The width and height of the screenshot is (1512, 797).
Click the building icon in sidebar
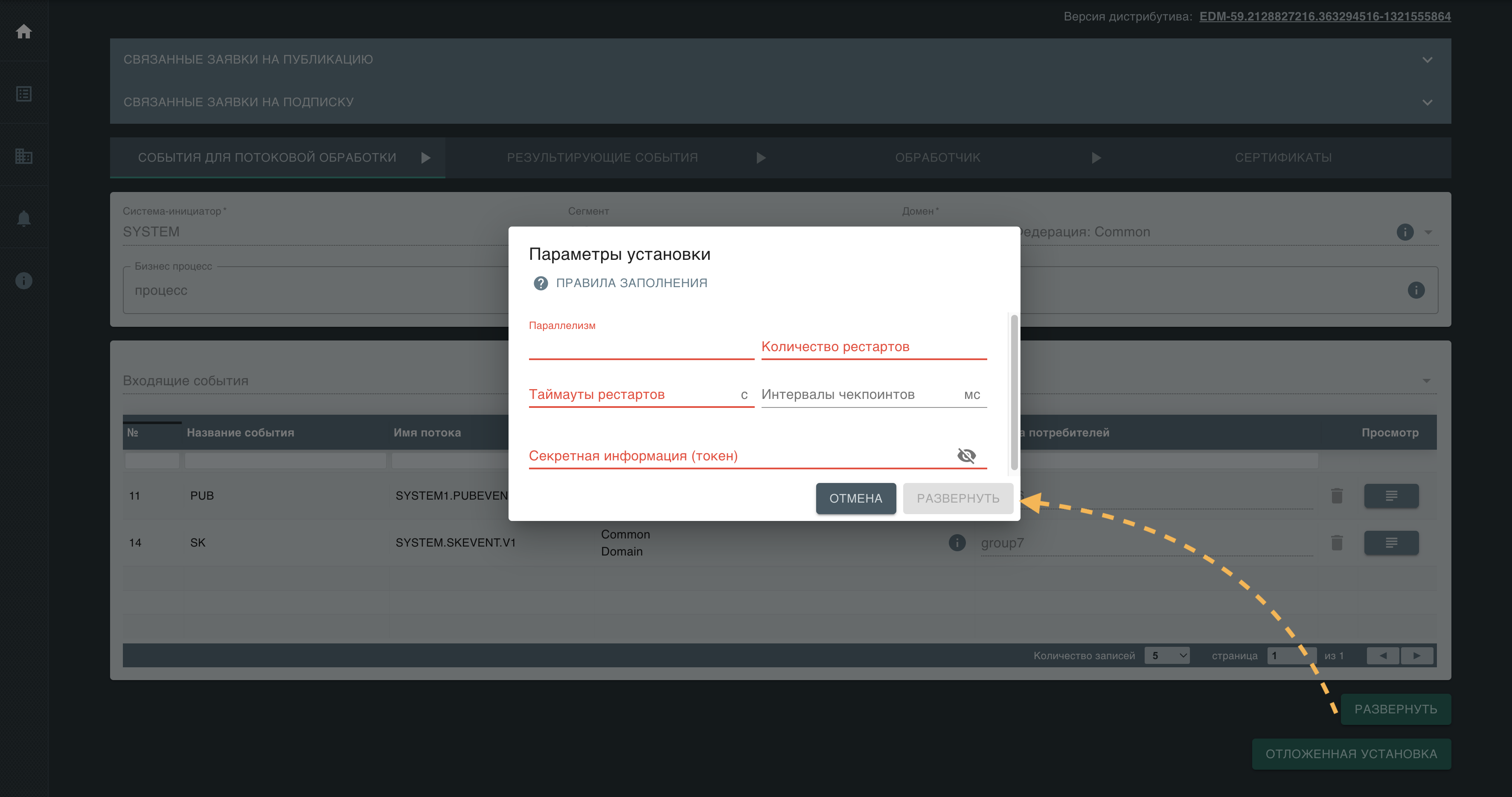[23, 156]
